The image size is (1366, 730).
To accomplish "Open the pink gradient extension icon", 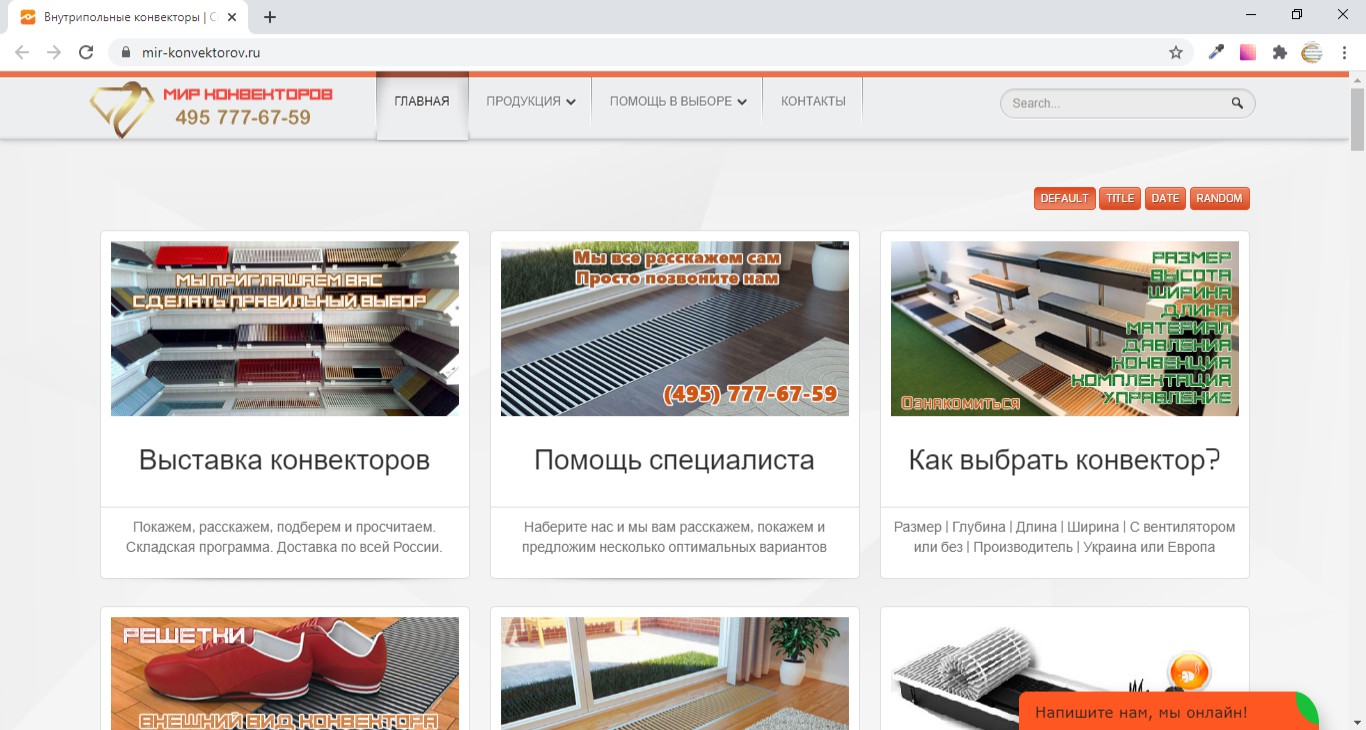I will (x=1248, y=52).
